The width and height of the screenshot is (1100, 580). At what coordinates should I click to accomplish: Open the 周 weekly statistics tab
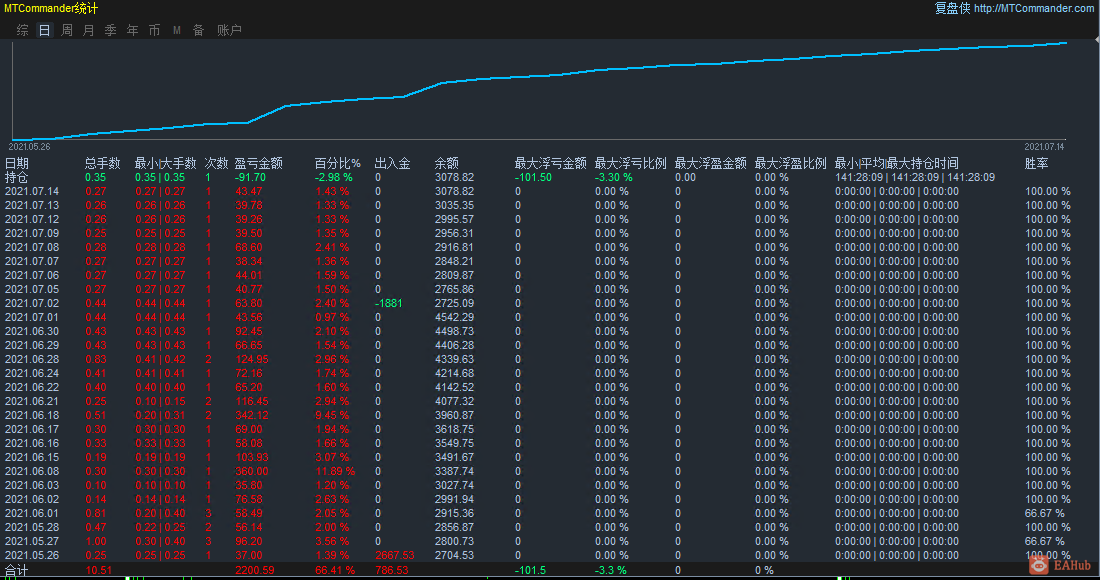coord(67,30)
